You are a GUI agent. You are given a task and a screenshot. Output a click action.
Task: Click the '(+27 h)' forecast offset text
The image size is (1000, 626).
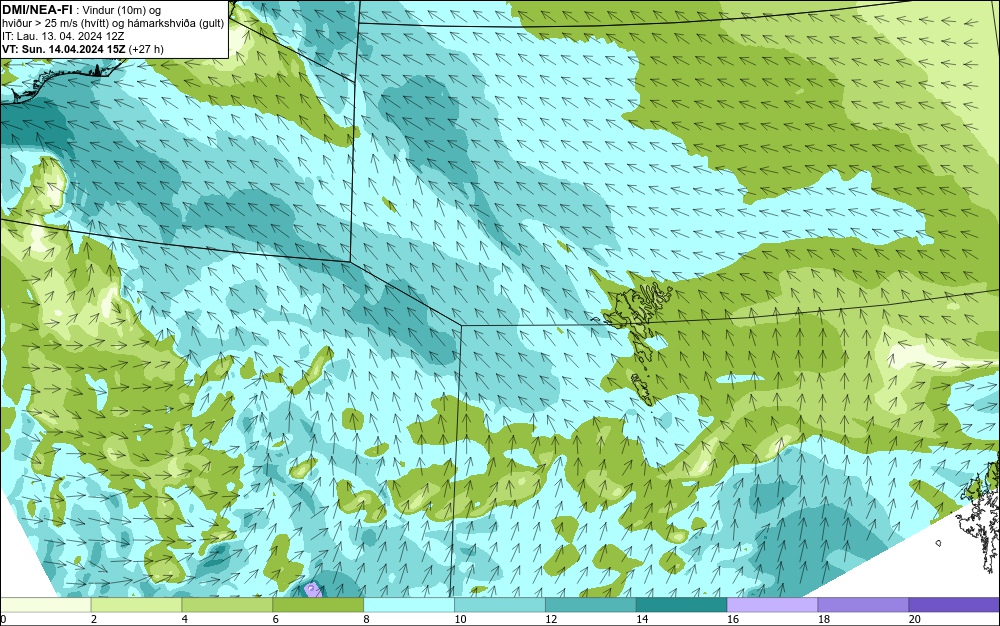coord(146,49)
